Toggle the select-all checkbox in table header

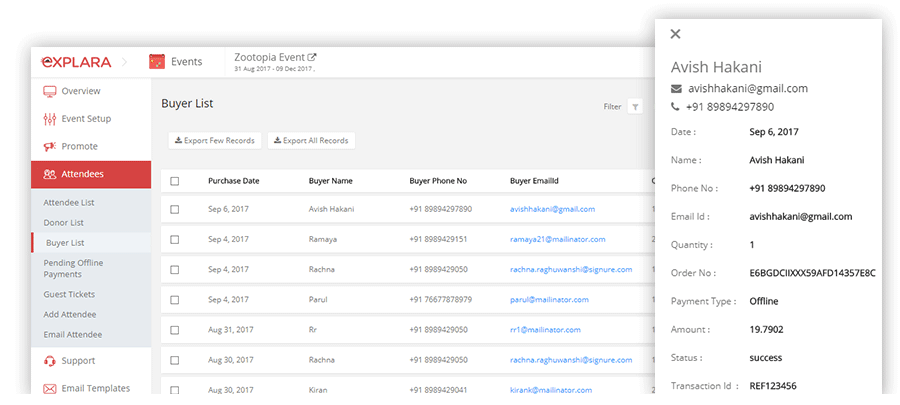[x=174, y=181]
